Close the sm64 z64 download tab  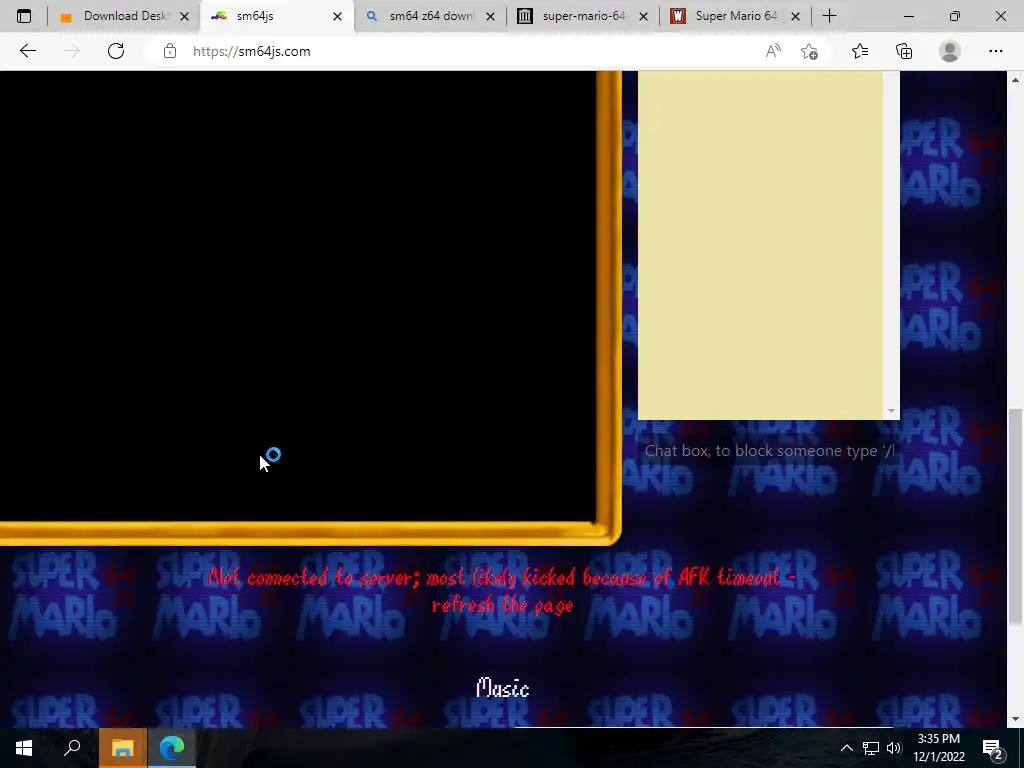point(490,16)
